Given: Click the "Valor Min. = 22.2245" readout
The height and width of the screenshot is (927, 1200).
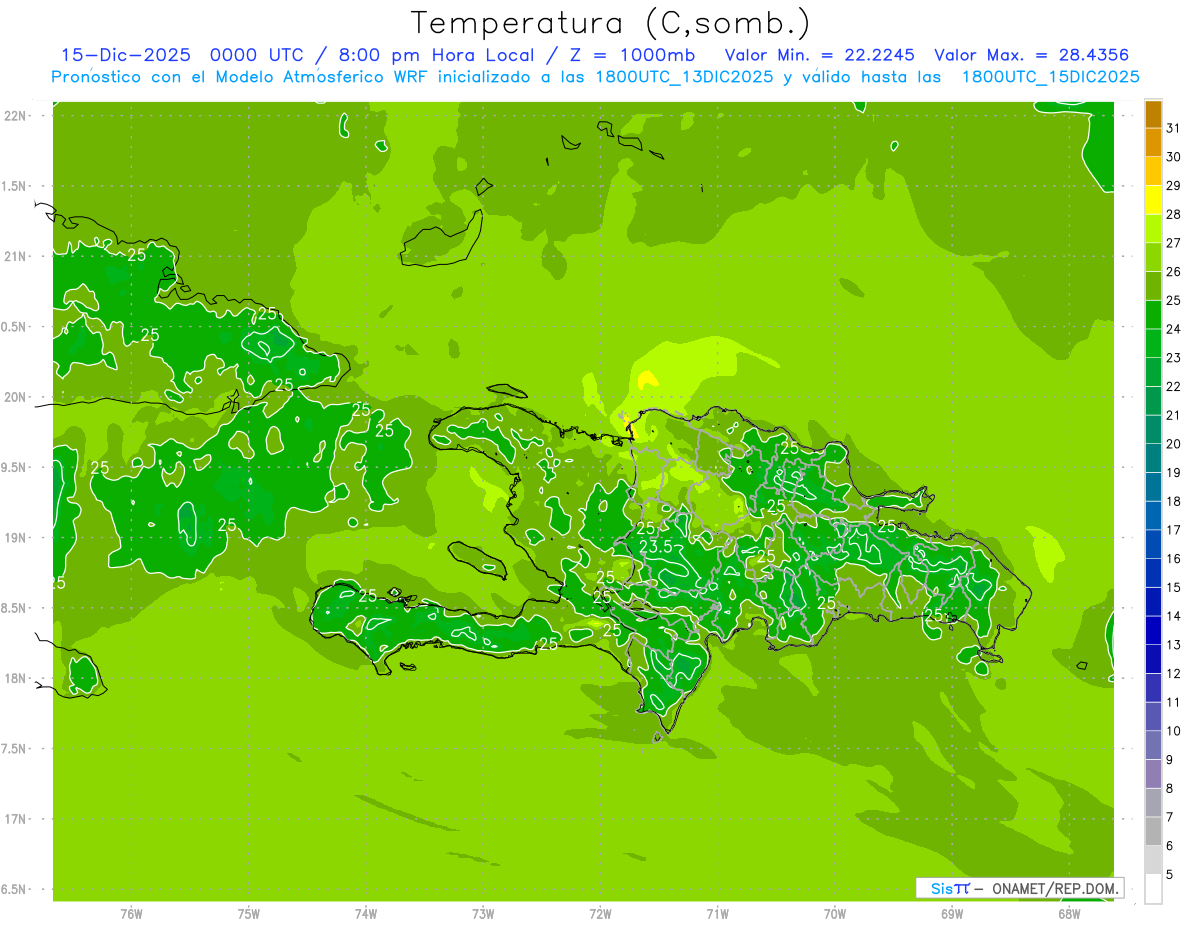Looking at the screenshot, I should pyautogui.click(x=819, y=55).
